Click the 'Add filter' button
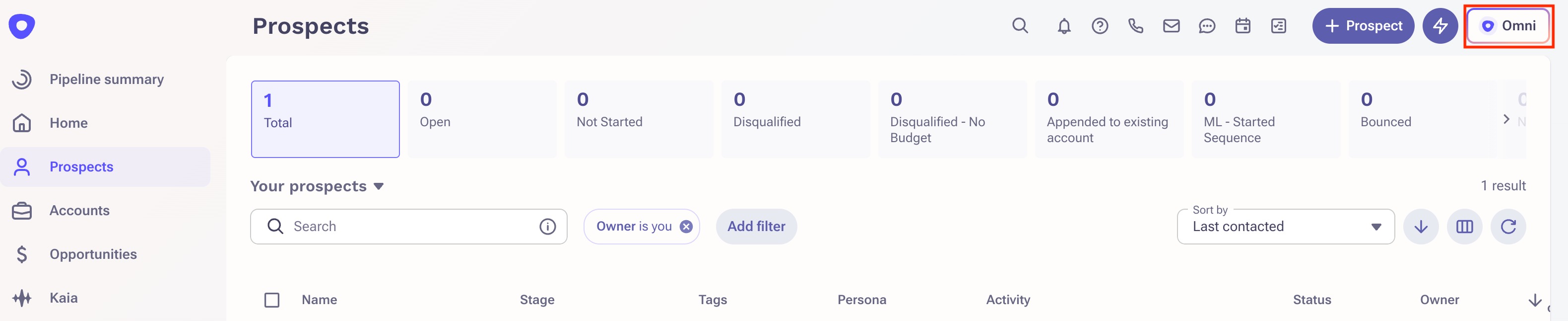Screen dimensions: 1568x321 pyautogui.click(x=756, y=227)
